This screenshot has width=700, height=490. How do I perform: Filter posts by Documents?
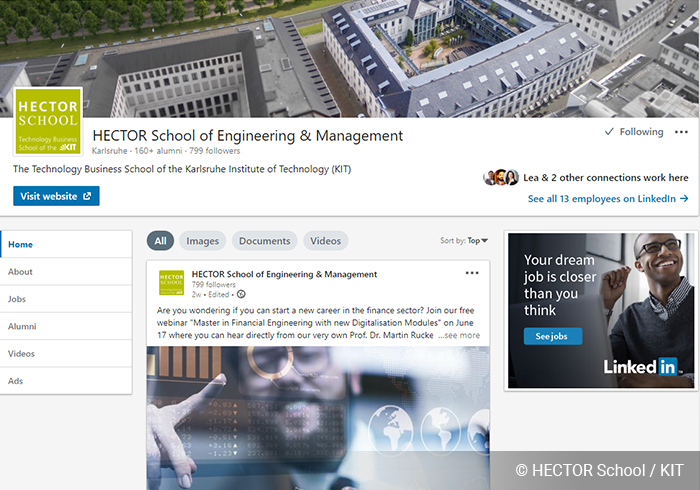click(x=265, y=241)
